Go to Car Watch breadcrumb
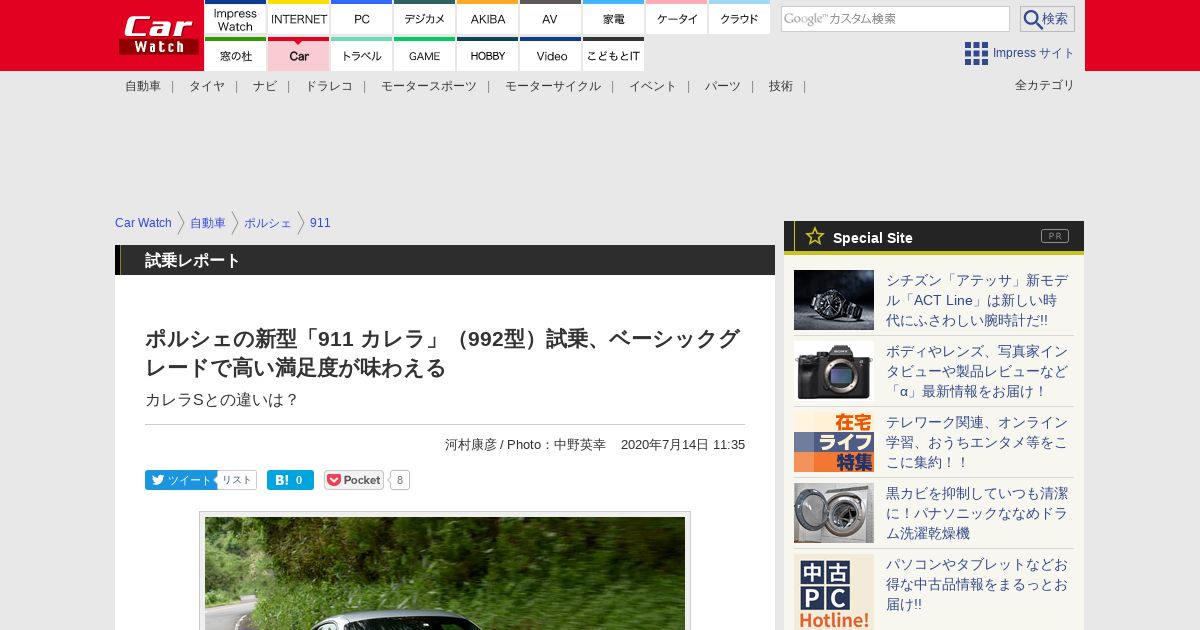This screenshot has width=1200, height=630. (143, 223)
